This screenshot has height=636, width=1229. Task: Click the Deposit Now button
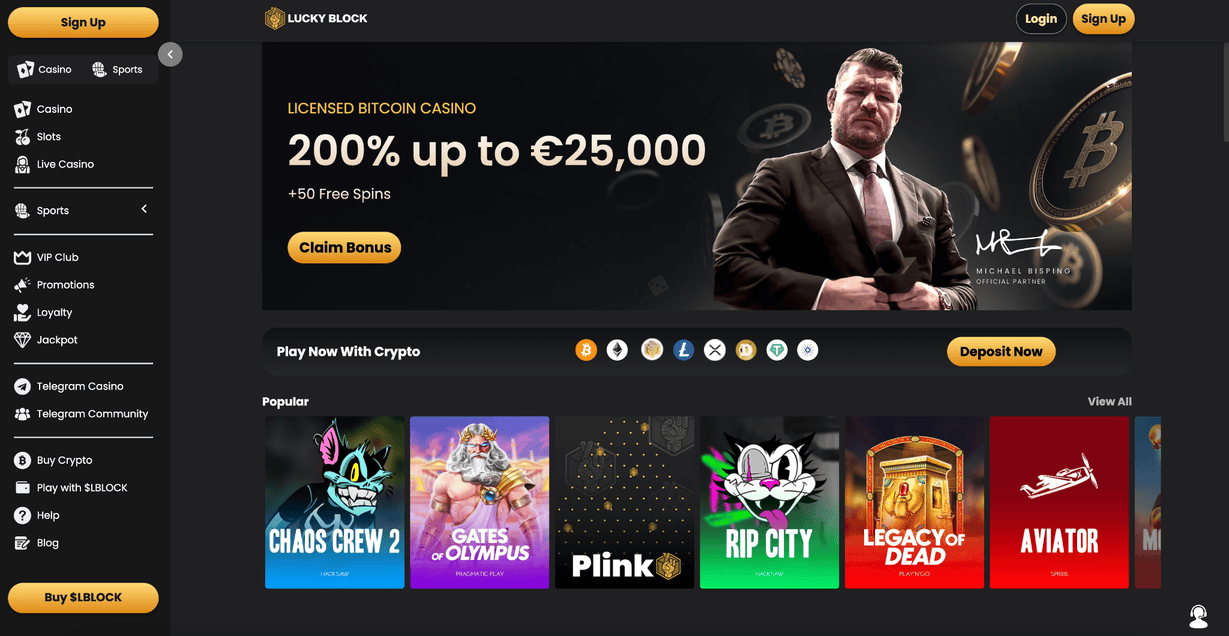click(1001, 351)
